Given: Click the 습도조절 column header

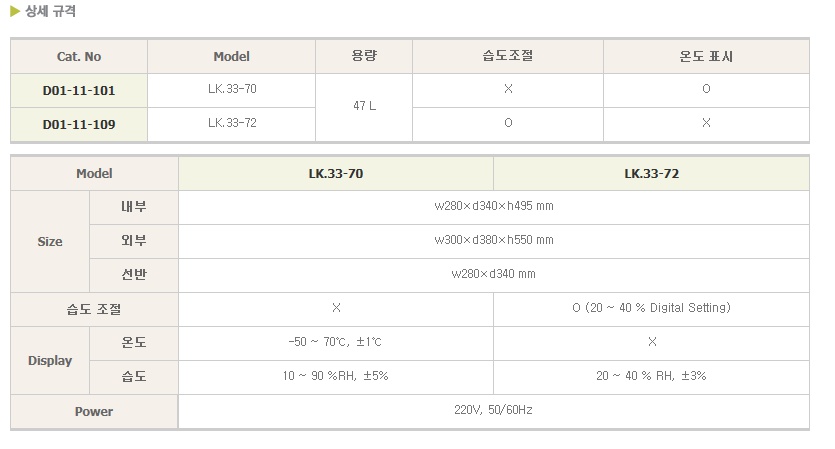Looking at the screenshot, I should coord(508,56).
